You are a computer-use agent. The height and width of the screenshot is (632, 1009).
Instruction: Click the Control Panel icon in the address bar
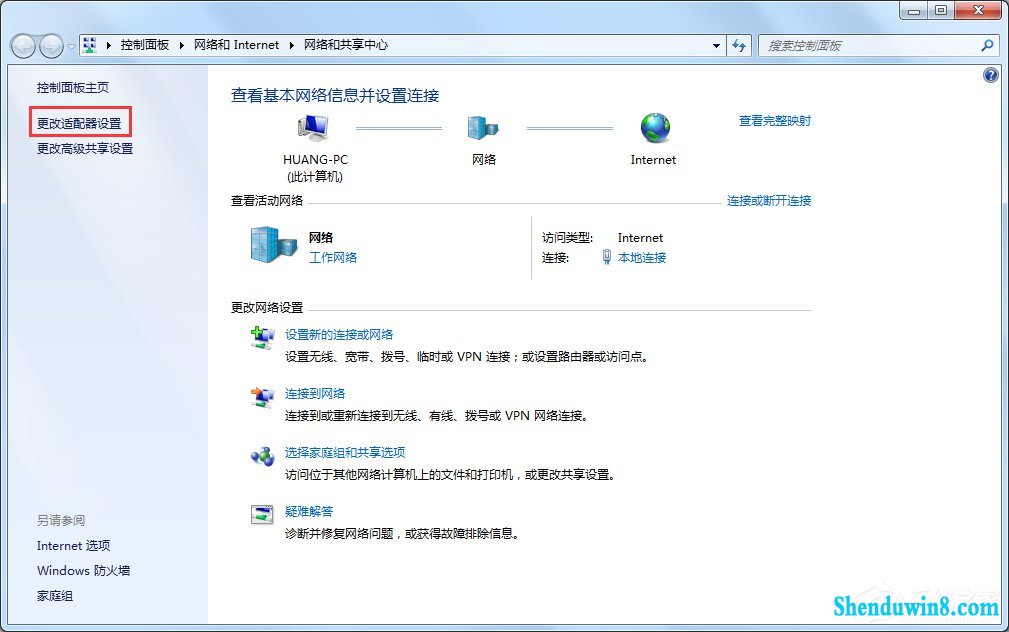89,45
